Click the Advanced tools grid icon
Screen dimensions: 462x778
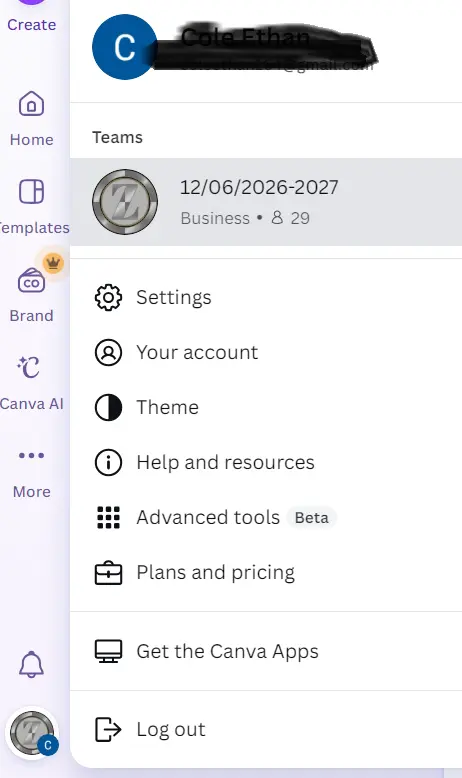coord(108,518)
